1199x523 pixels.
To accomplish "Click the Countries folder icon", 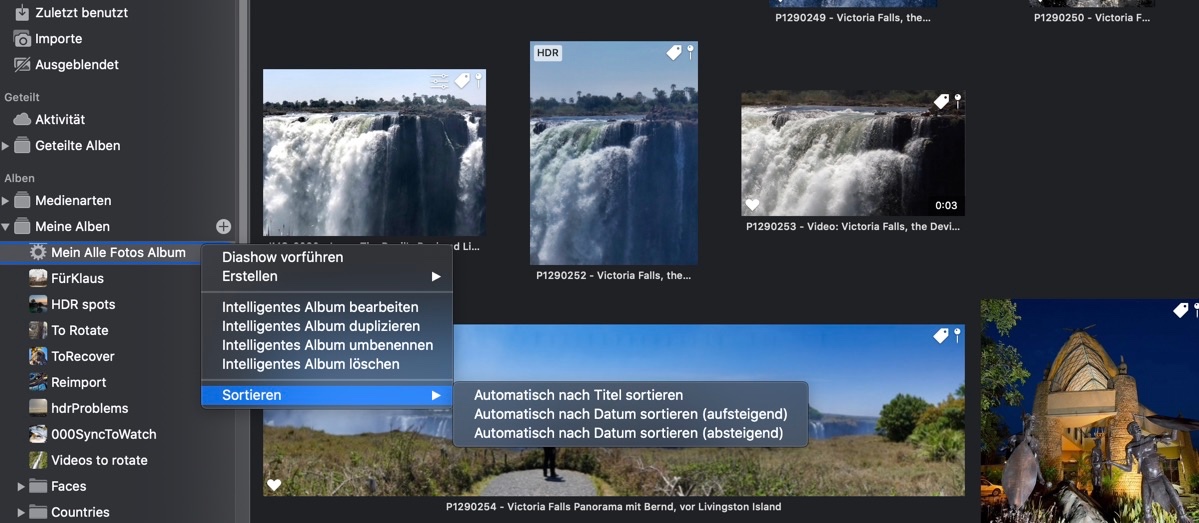I will point(38,512).
